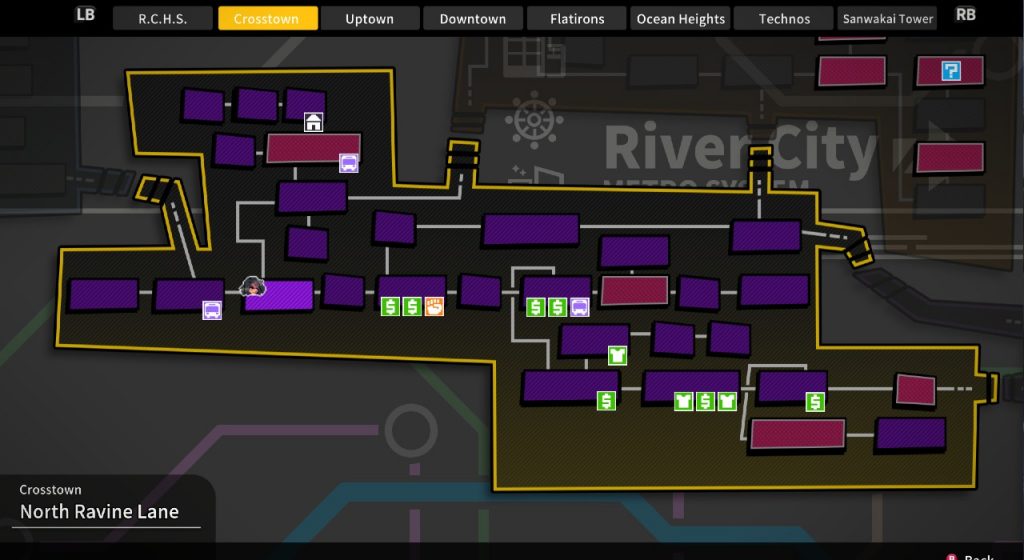1024x560 pixels.
Task: Select the wide red room in the bottom right
Action: [x=797, y=434]
